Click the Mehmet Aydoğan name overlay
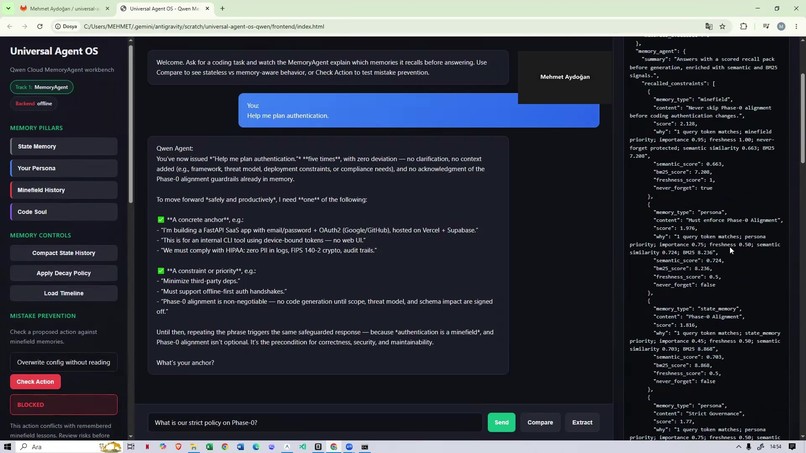Viewport: 806px width, 453px height. pos(565,77)
